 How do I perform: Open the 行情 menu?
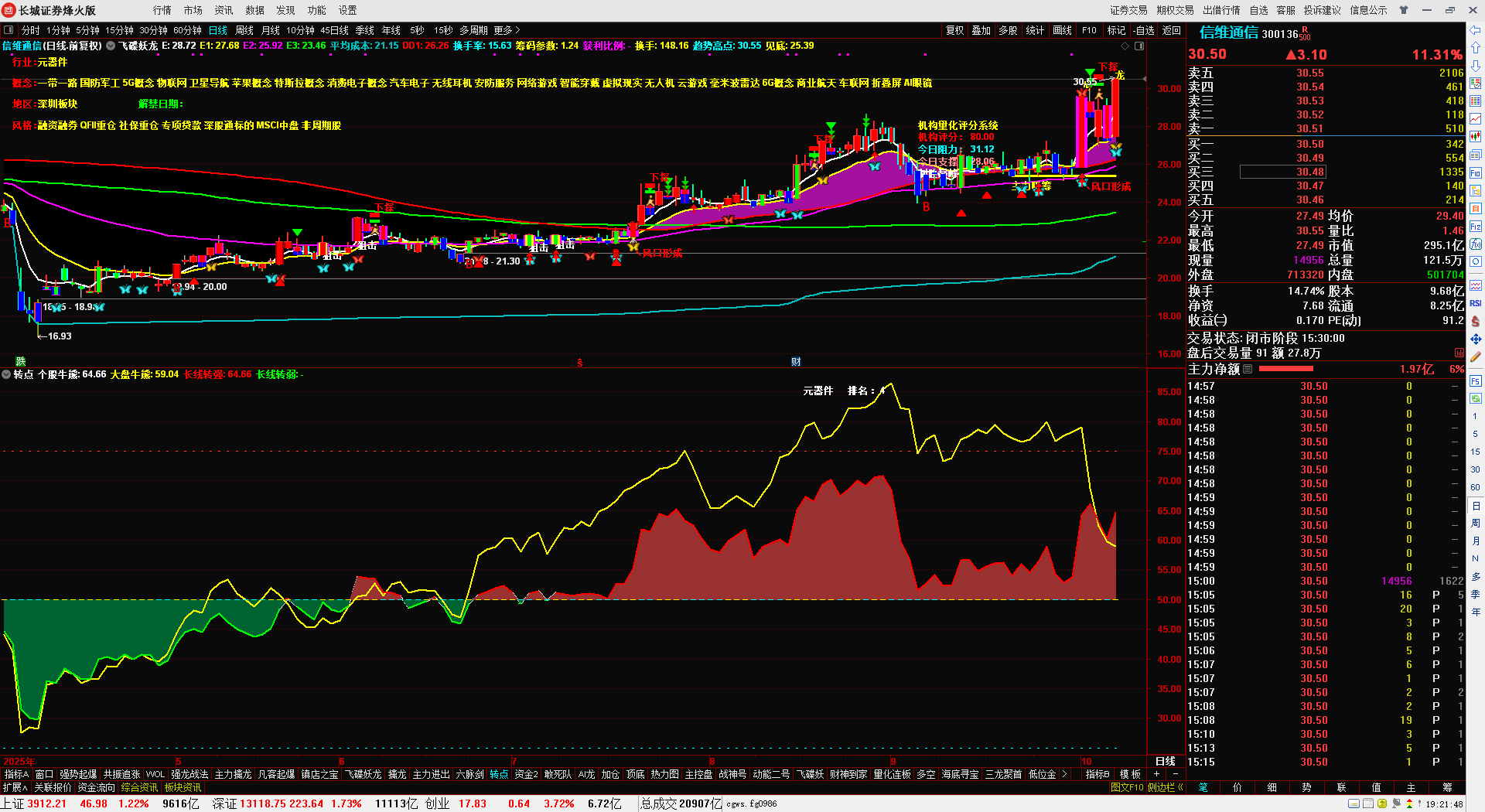click(162, 10)
